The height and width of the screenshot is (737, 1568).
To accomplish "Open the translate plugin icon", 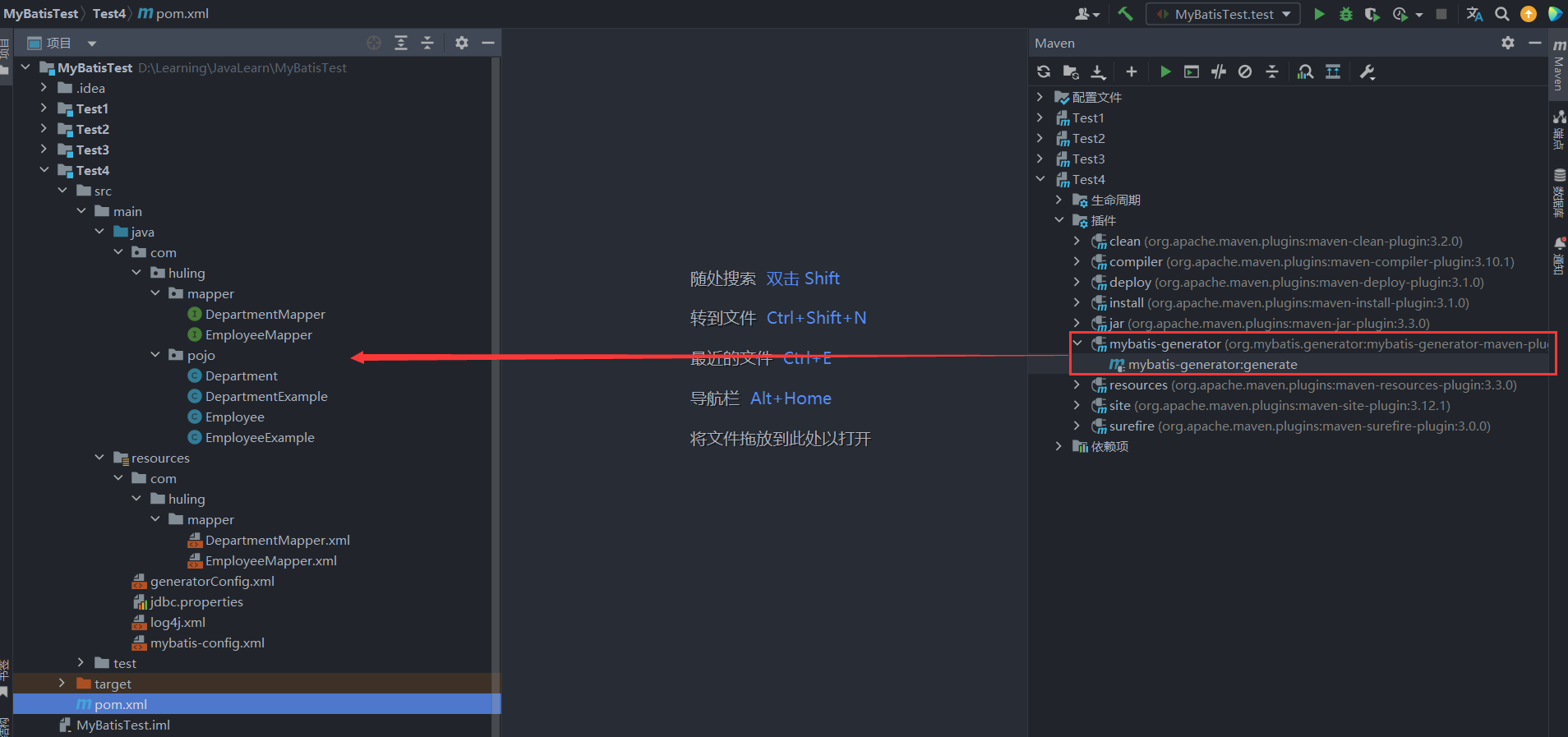I will [1474, 14].
